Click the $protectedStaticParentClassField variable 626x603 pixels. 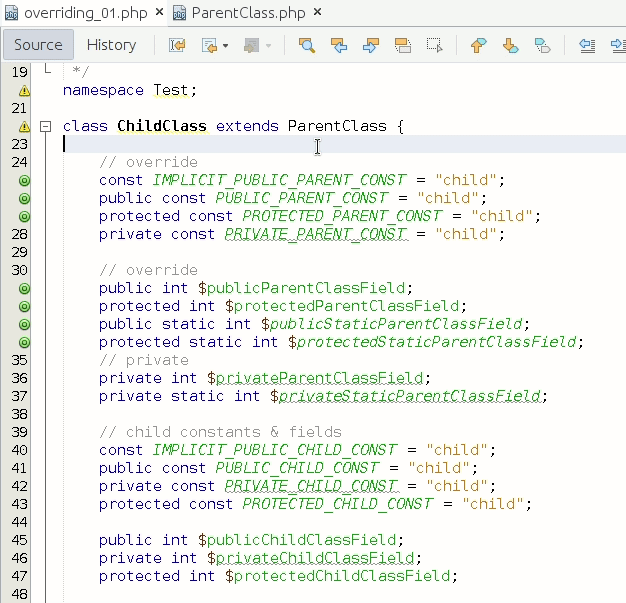tap(432, 342)
